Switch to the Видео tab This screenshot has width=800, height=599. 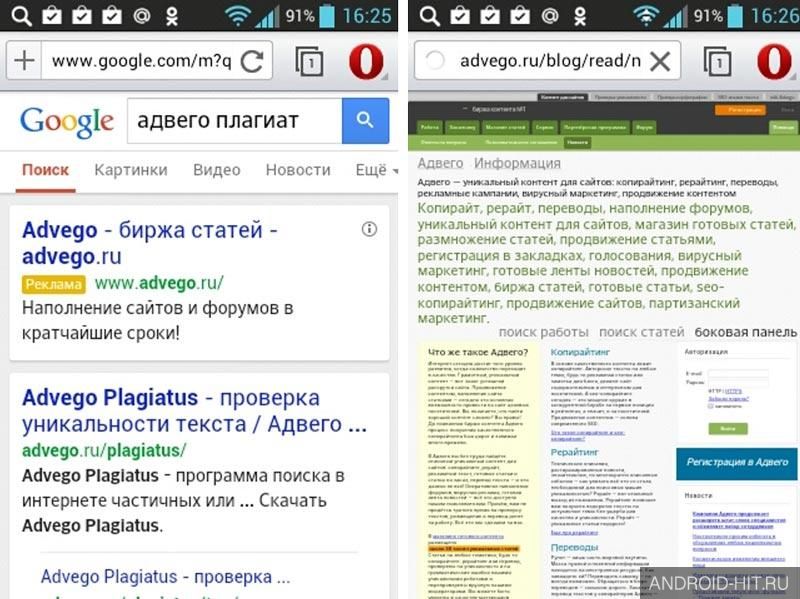[216, 170]
